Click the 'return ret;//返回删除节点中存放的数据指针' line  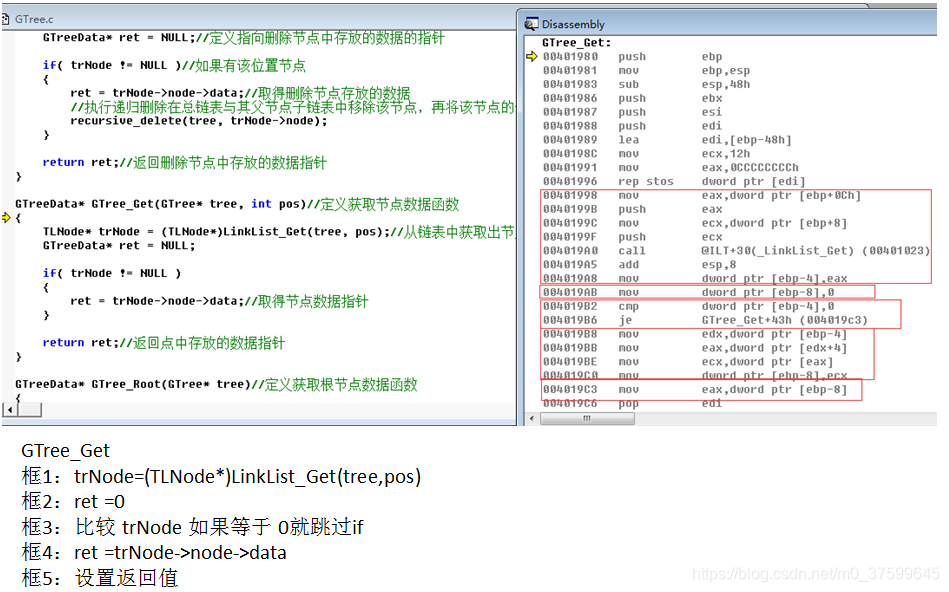[185, 162]
